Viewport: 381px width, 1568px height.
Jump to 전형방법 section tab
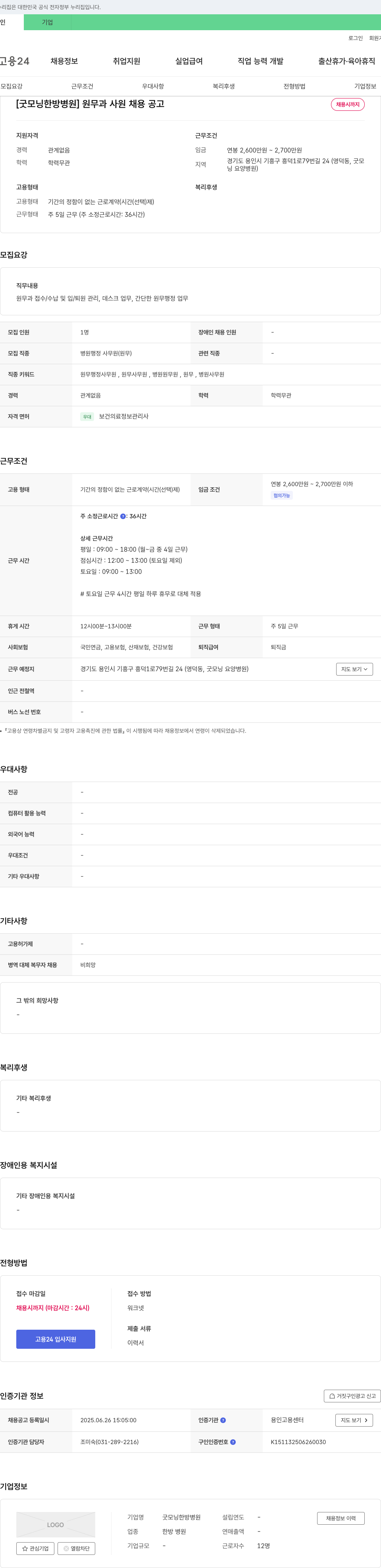click(294, 87)
